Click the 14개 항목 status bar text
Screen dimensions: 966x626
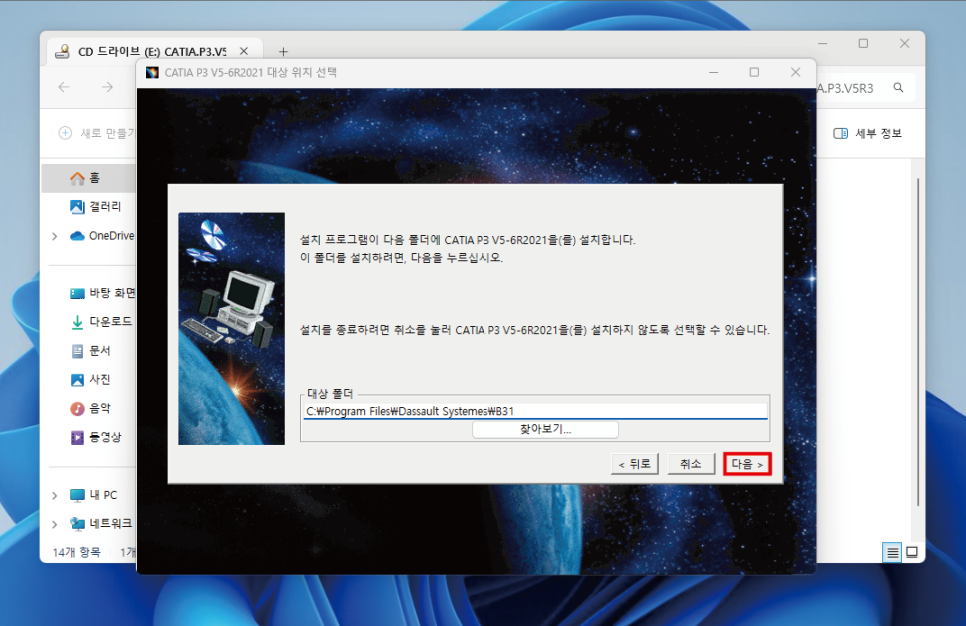pos(76,553)
